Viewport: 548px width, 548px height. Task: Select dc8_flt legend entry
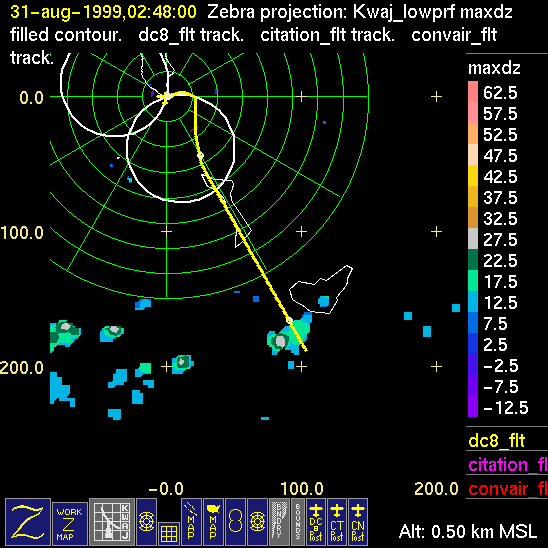point(497,440)
